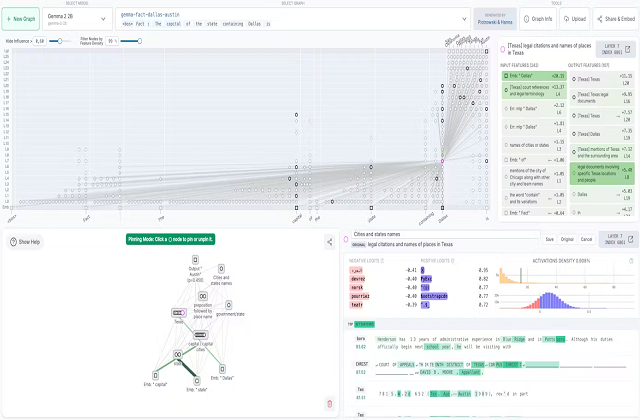Show Help in subgraph panel
Screen dimensions: 640x420
(x=25, y=242)
